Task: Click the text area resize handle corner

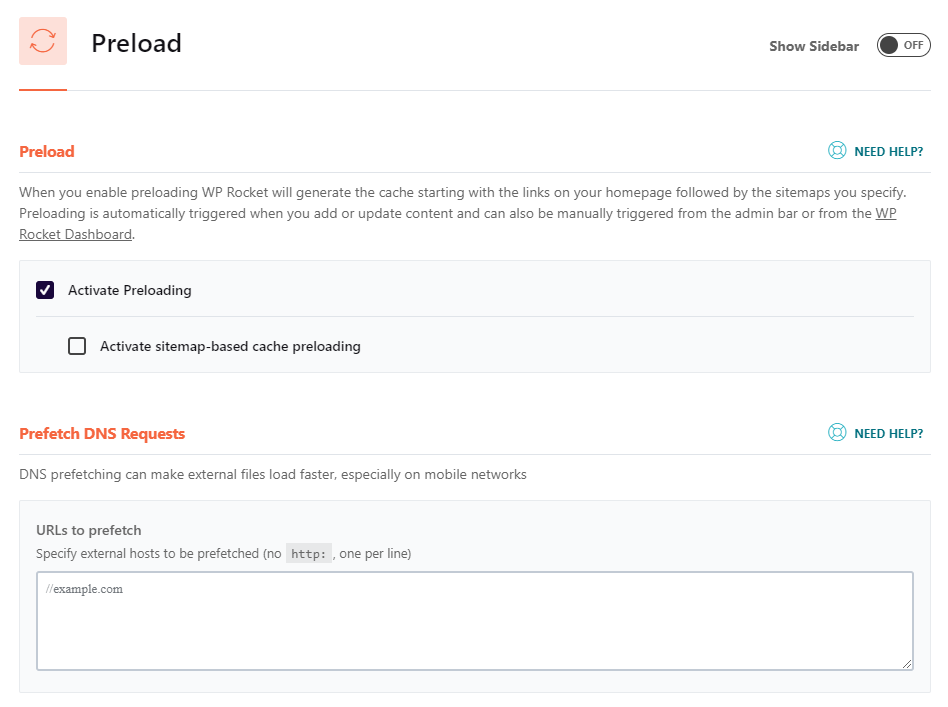Action: pyautogui.click(x=906, y=663)
